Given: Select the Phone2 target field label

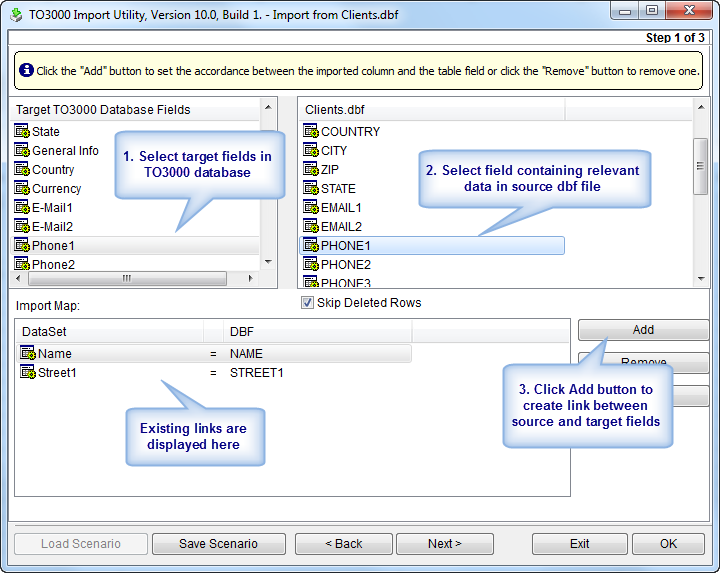Looking at the screenshot, I should coord(53,265).
